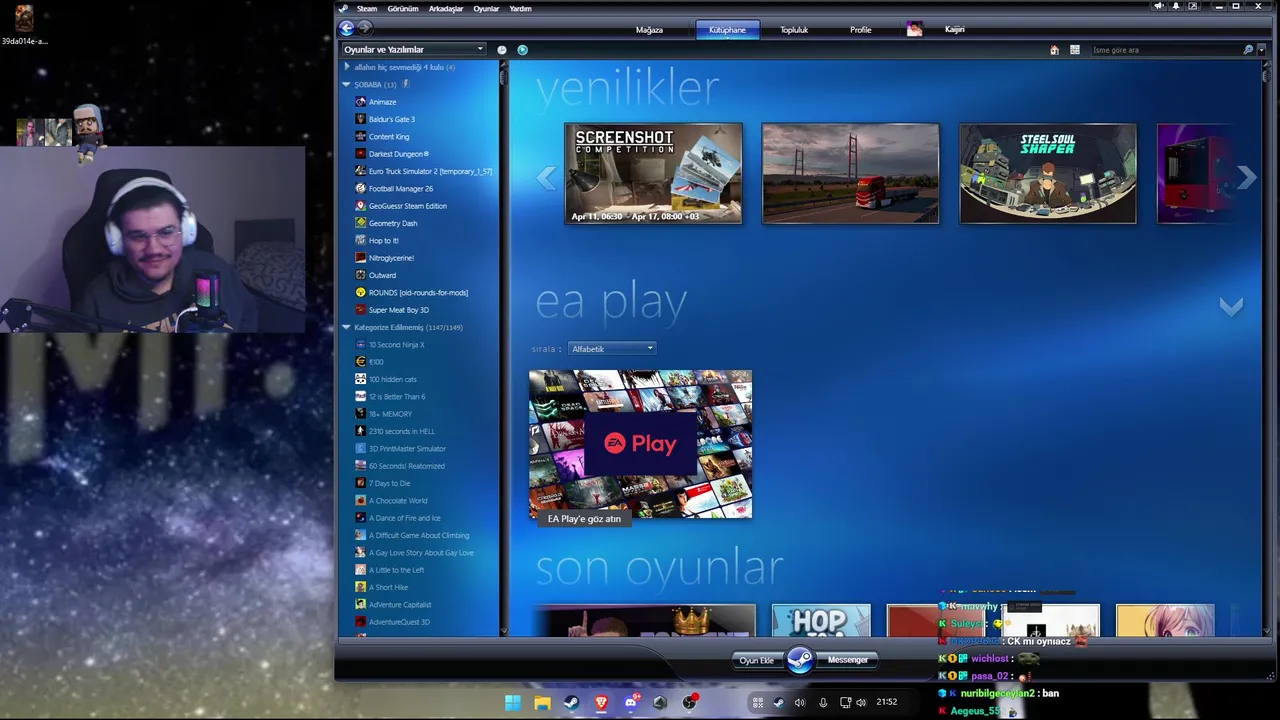This screenshot has height=720, width=1280.
Task: Switch to the Mağaza tab
Action: click(x=649, y=30)
